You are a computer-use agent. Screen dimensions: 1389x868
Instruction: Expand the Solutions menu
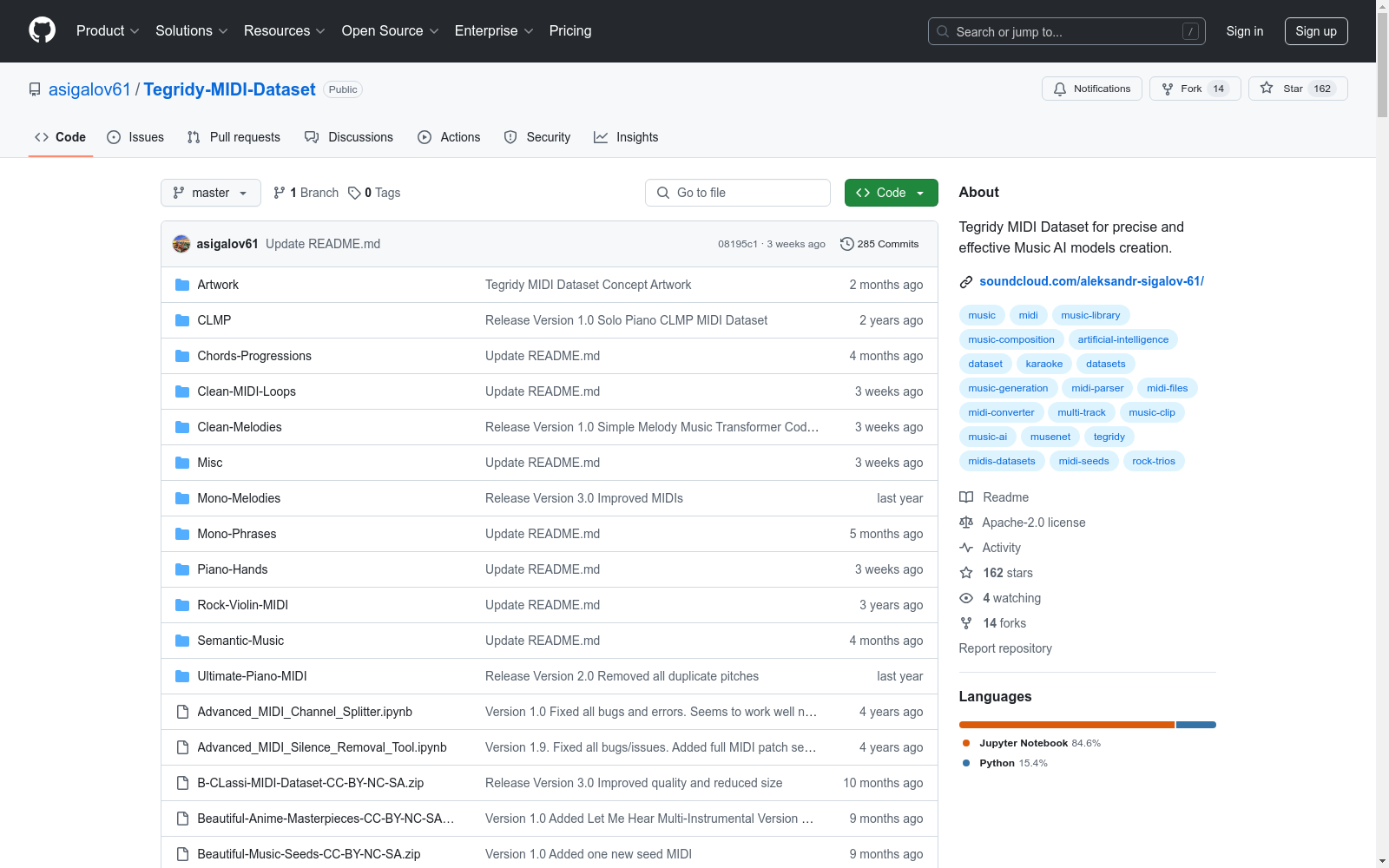(x=192, y=31)
